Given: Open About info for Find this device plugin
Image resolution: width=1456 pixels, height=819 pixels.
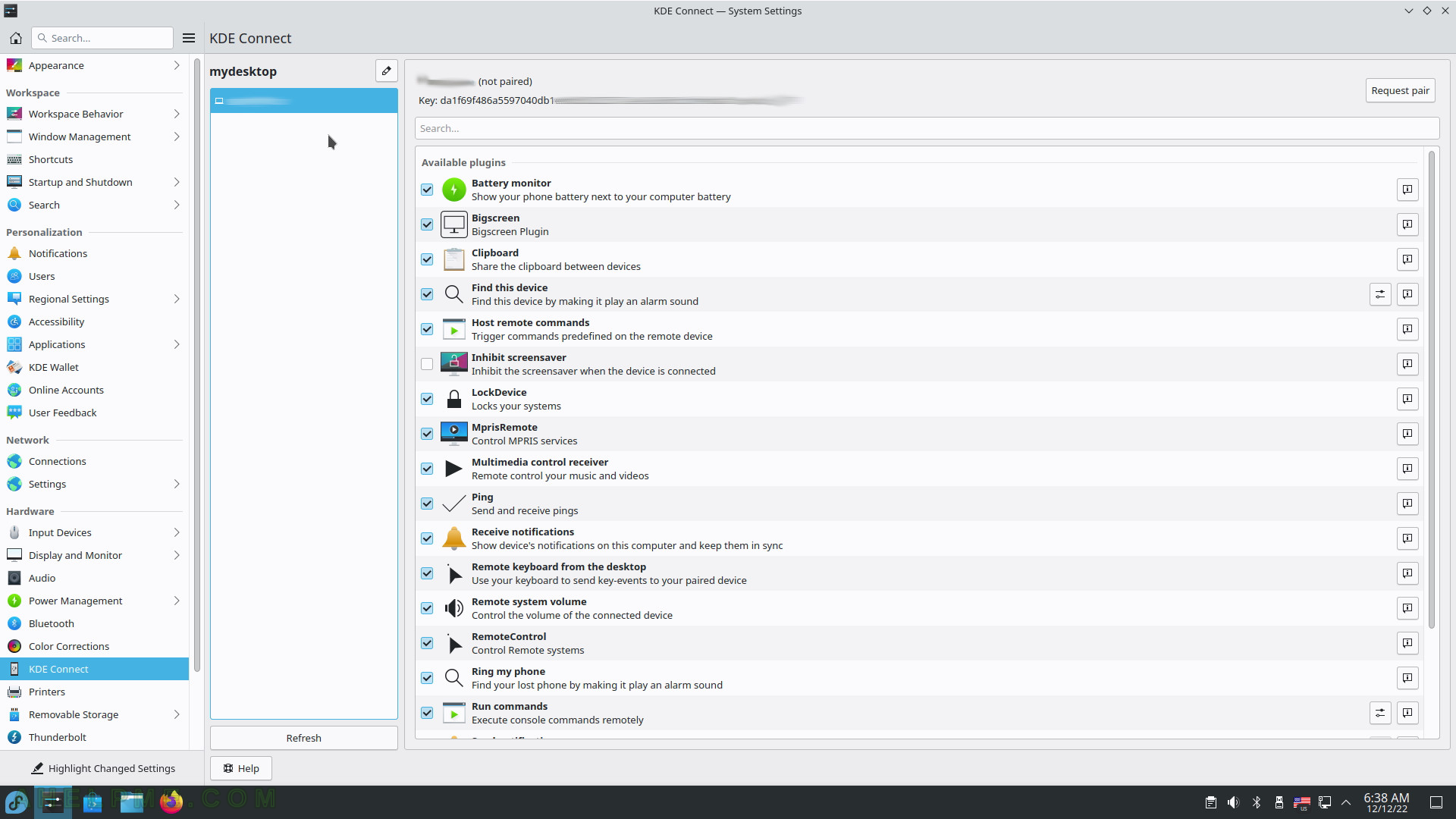Looking at the screenshot, I should point(1407,294).
